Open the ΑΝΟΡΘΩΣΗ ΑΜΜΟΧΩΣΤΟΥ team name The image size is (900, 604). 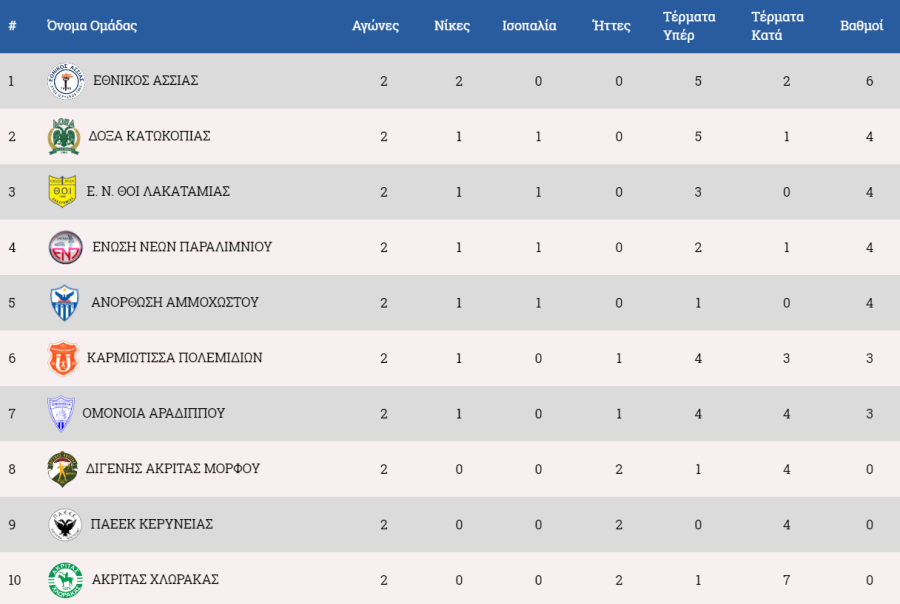coord(175,302)
